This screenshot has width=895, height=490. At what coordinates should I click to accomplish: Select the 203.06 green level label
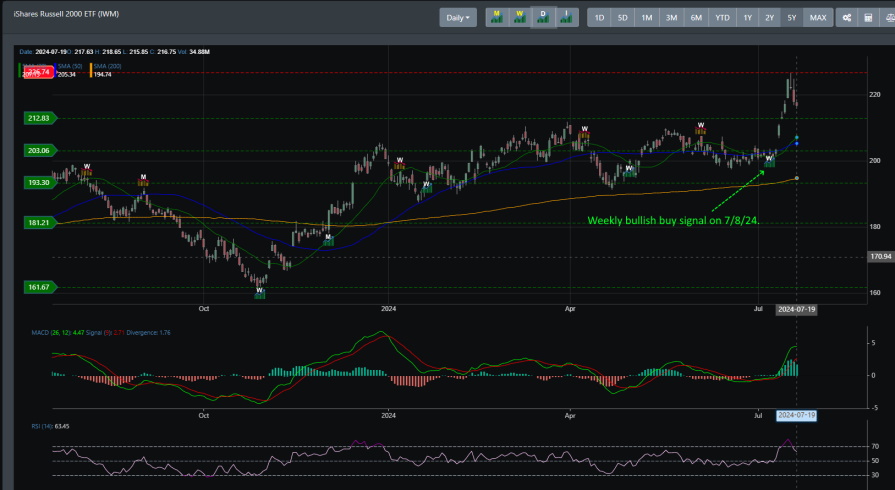click(39, 151)
